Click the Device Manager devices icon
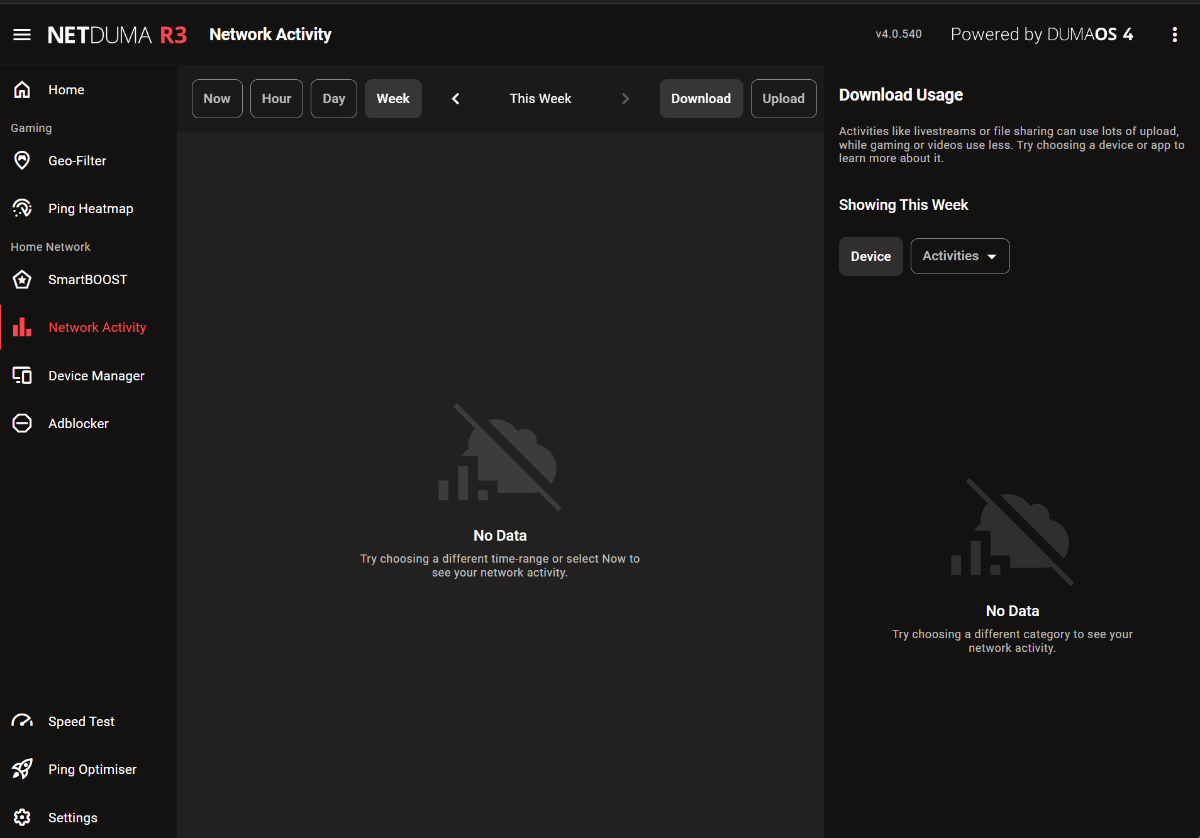Image resolution: width=1200 pixels, height=838 pixels. pos(22,375)
